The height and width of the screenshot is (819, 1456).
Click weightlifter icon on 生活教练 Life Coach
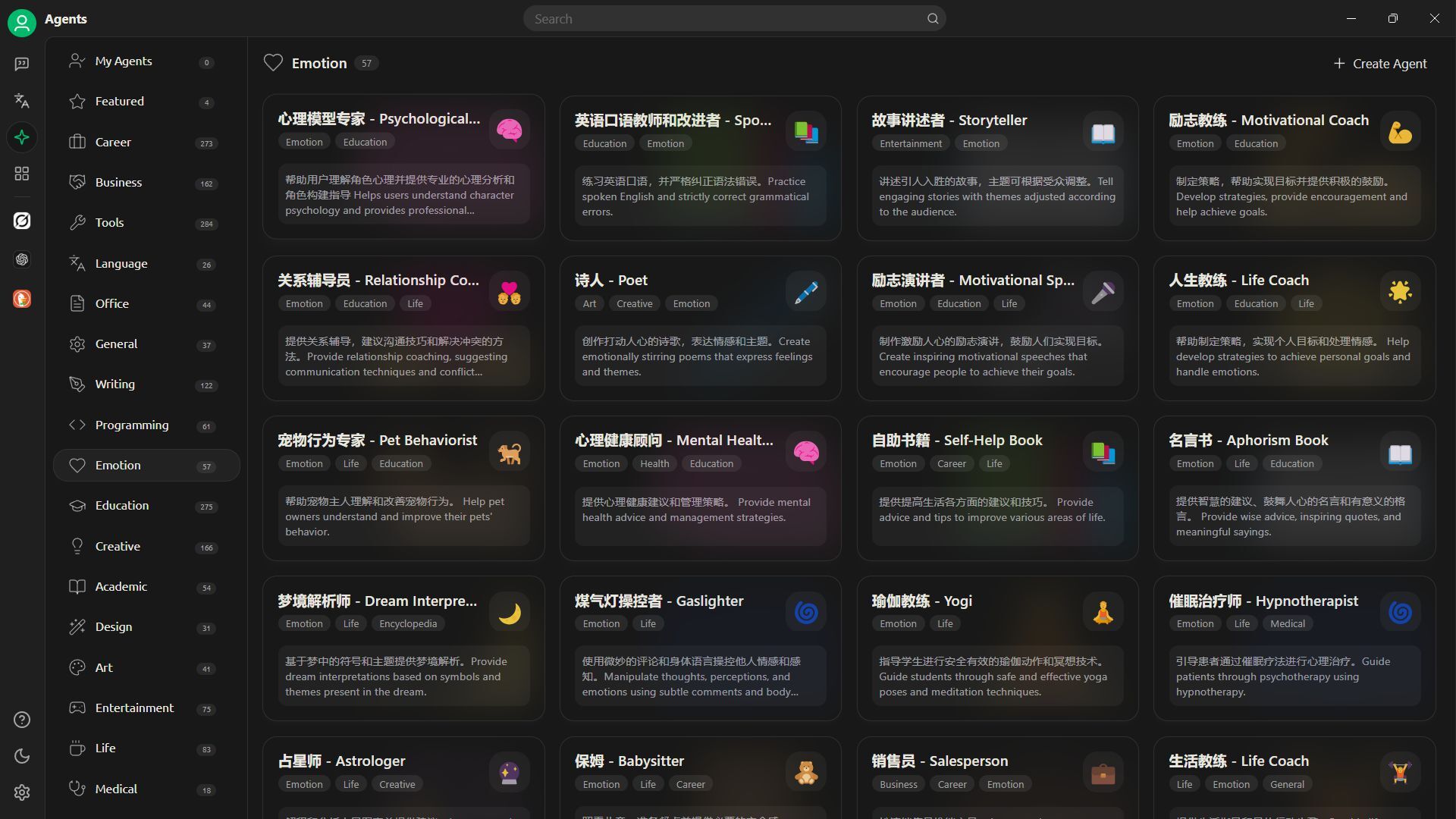[x=1400, y=773]
